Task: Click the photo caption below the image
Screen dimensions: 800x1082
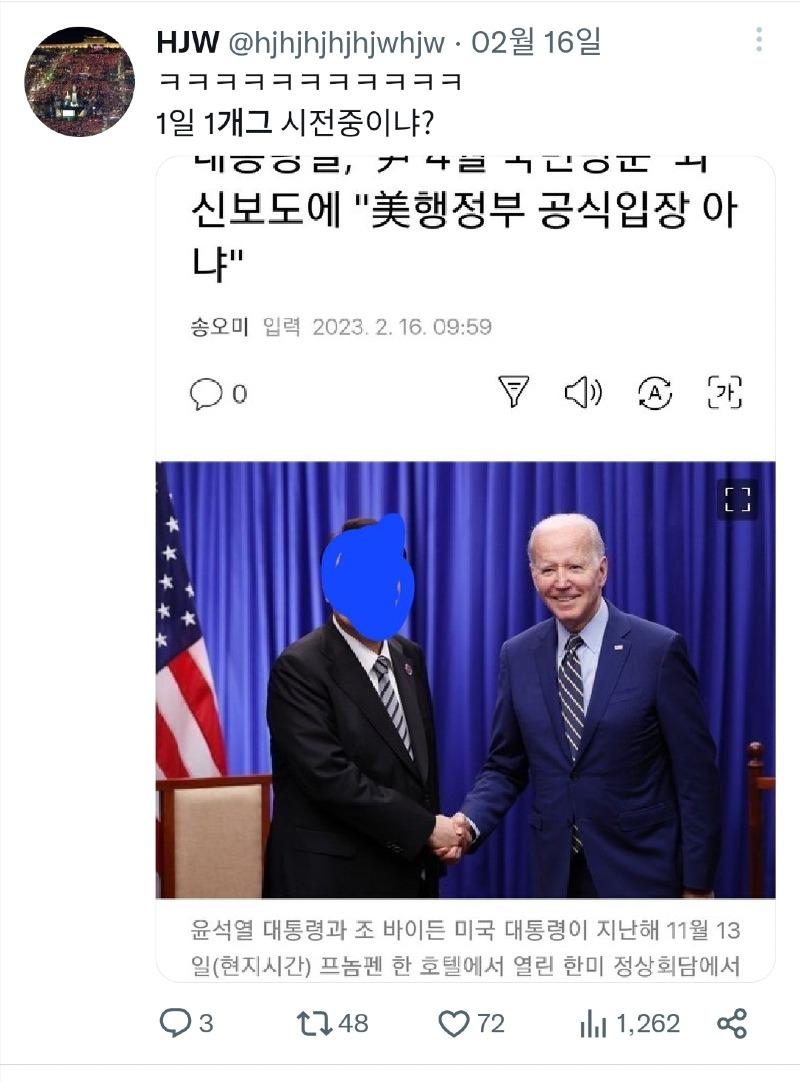Action: pos(465,947)
